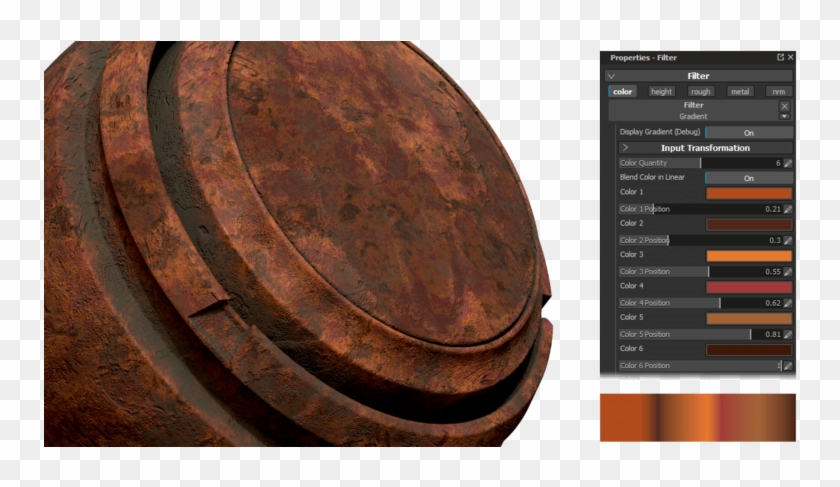Edit Color 5 Position with pencil icon
The height and width of the screenshot is (487, 840).
tap(788, 334)
